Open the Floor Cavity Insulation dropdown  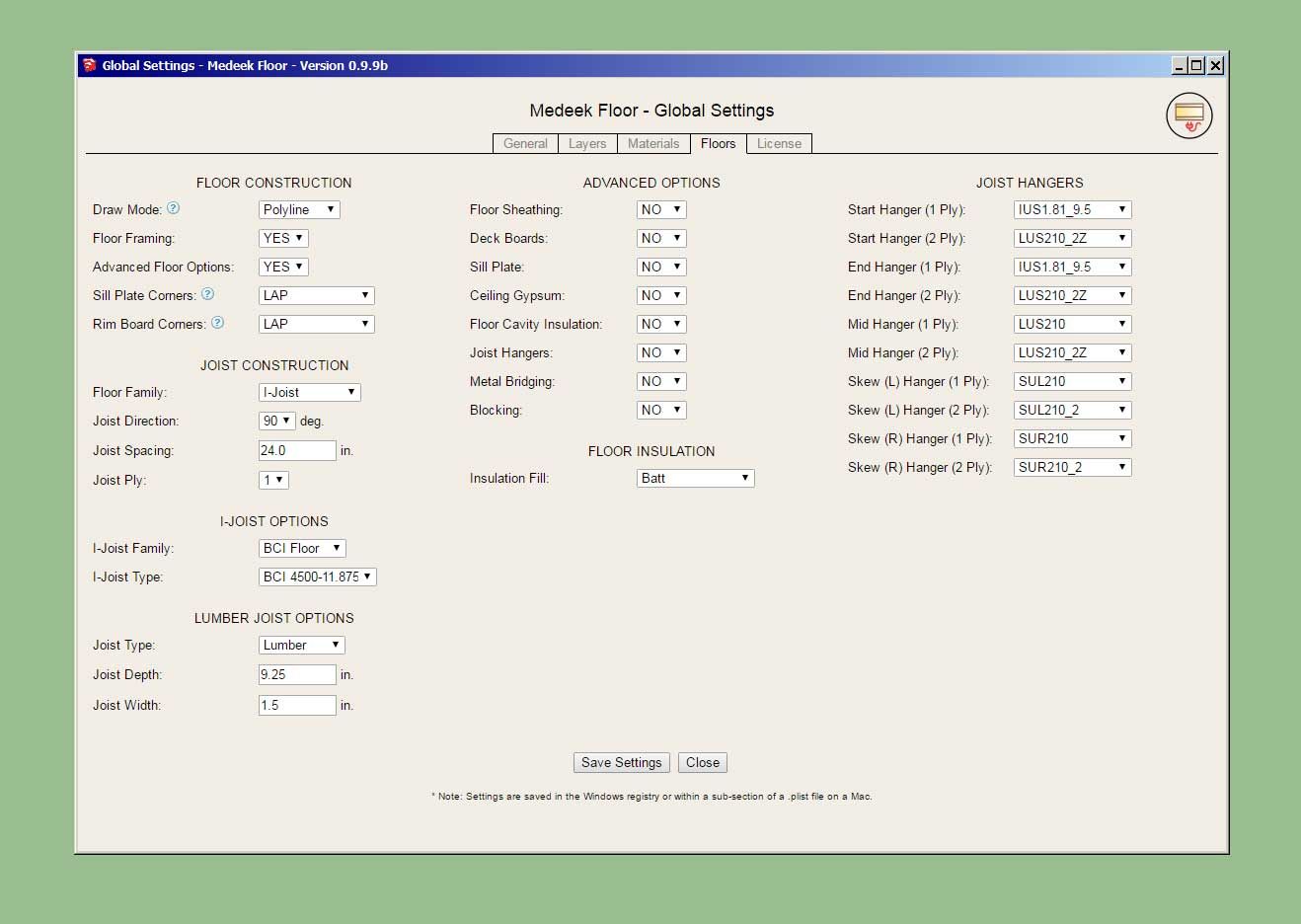[x=661, y=324]
